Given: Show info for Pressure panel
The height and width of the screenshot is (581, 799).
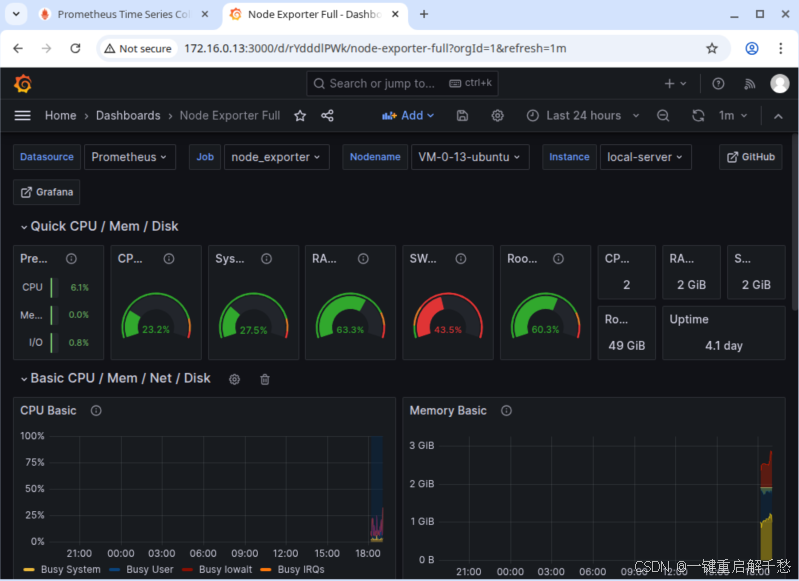Looking at the screenshot, I should pos(71,259).
